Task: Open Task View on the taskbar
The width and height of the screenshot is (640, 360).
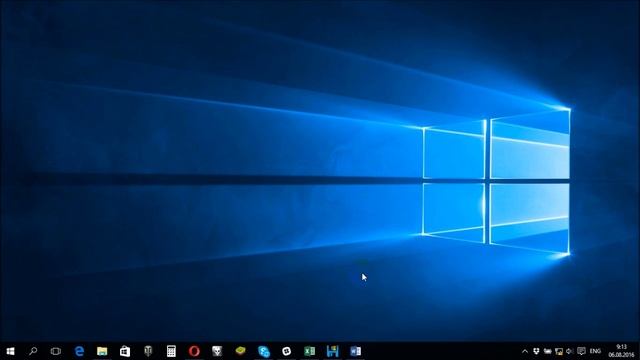Action: (56, 351)
